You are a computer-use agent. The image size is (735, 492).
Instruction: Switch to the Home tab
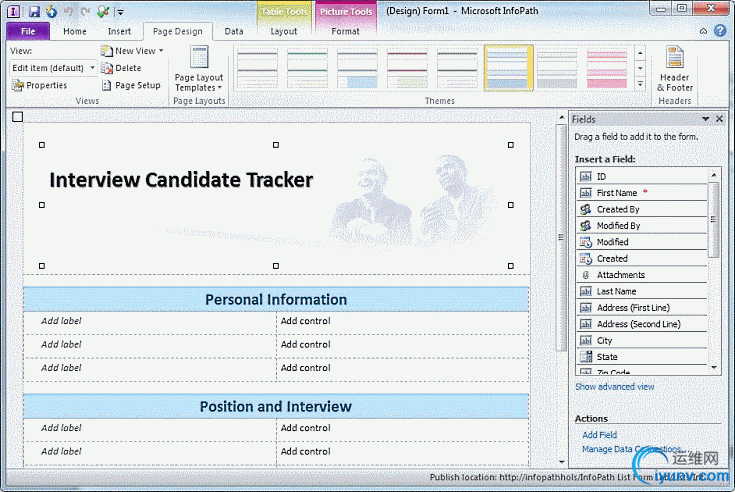(75, 31)
